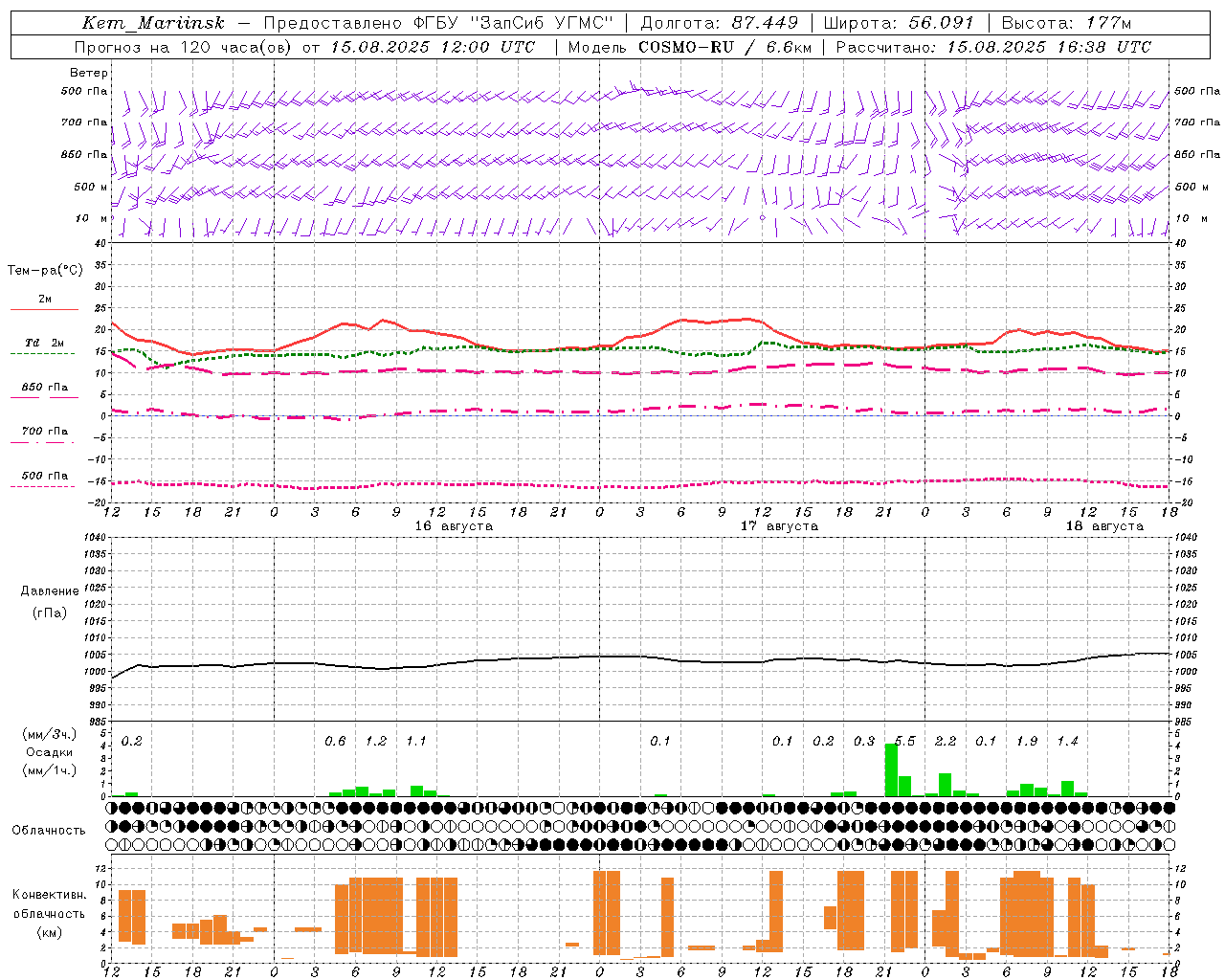
Task: Click precipitation value 0.3
Action: pos(864,742)
